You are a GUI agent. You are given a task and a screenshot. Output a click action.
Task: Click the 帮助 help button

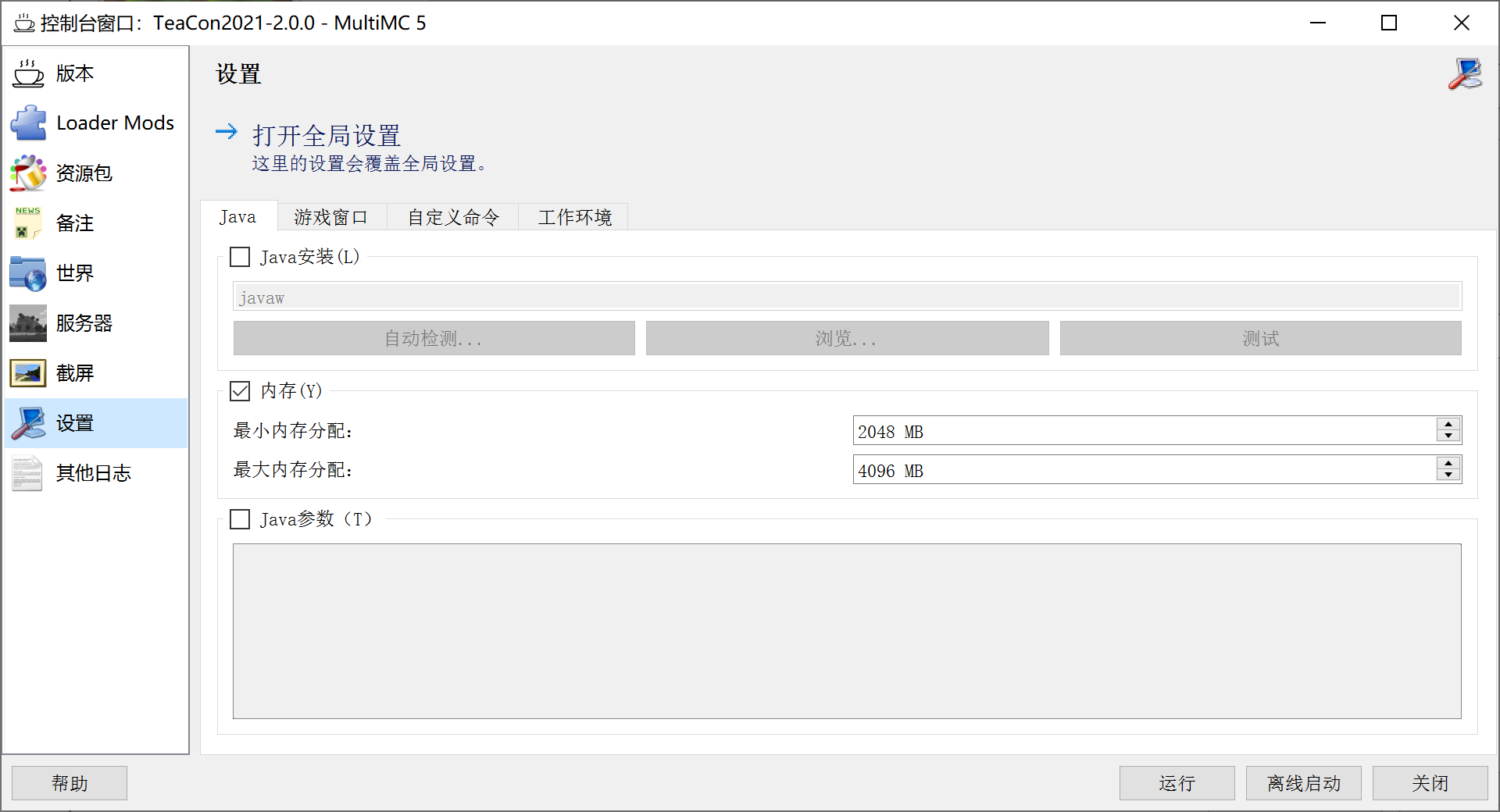click(x=69, y=783)
